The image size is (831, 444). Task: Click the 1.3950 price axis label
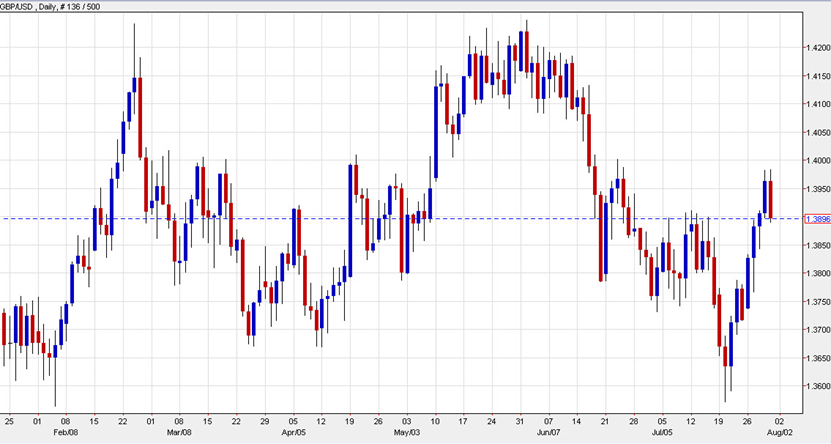point(818,189)
